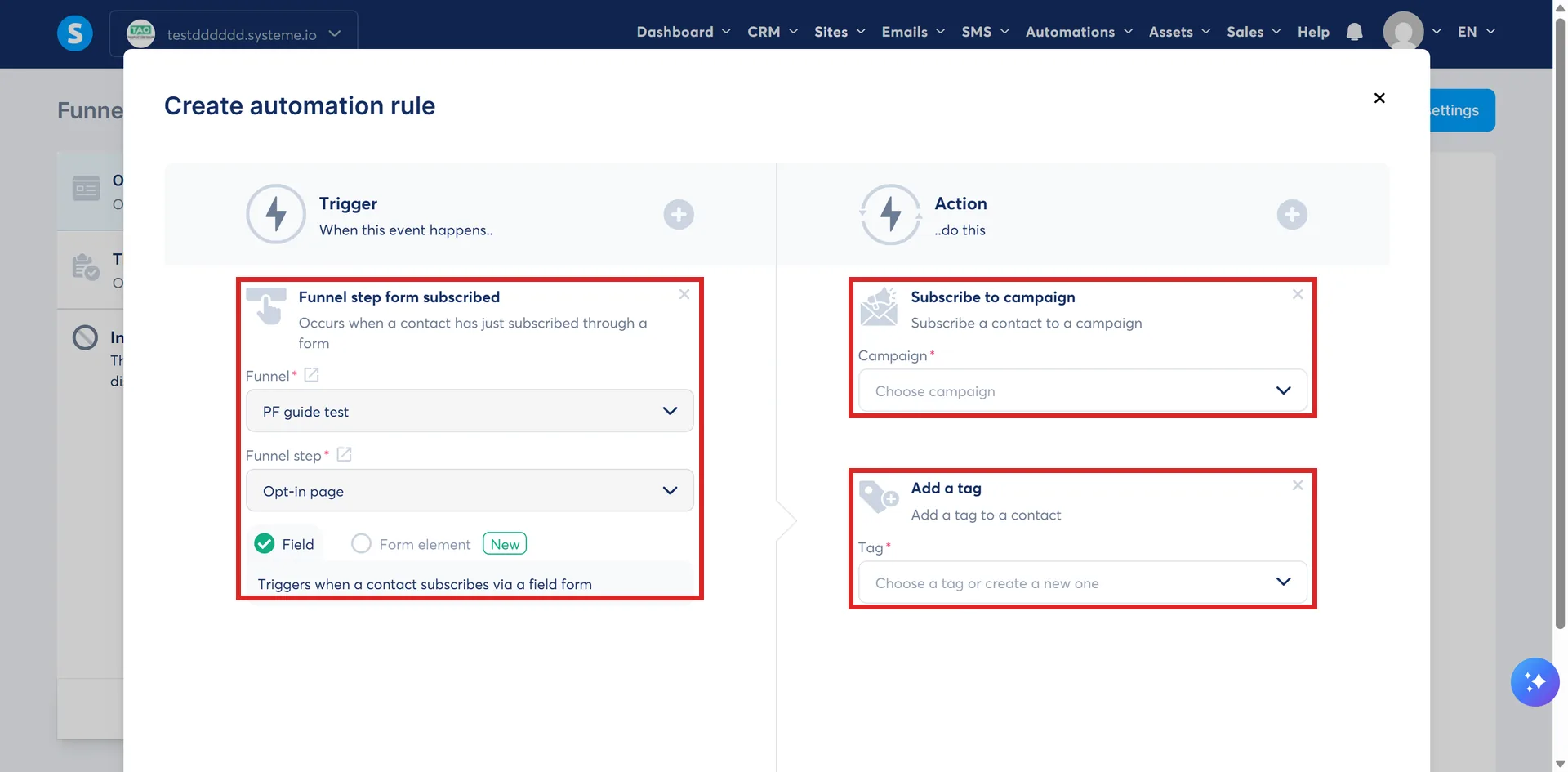Open the Sites menu
Viewport: 1568px width, 772px height.
tap(840, 32)
